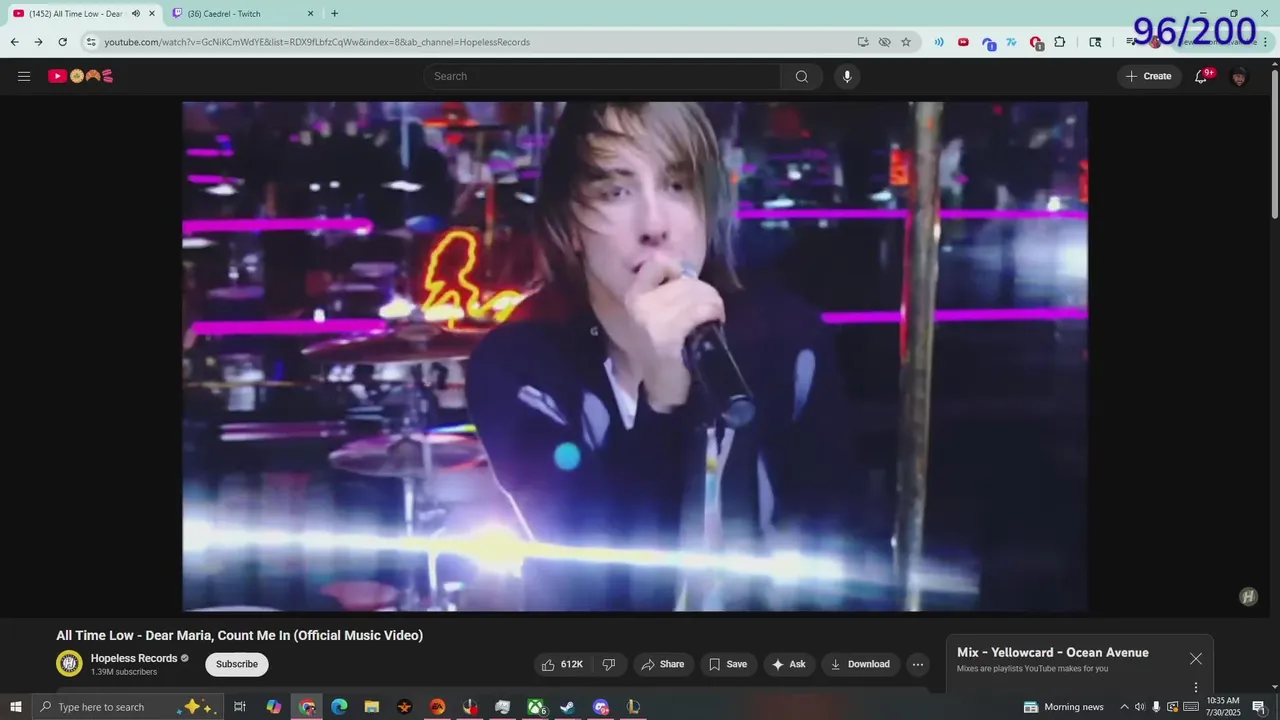The image size is (1280, 720).
Task: Open mix panel three-dot options
Action: [x=1196, y=687]
